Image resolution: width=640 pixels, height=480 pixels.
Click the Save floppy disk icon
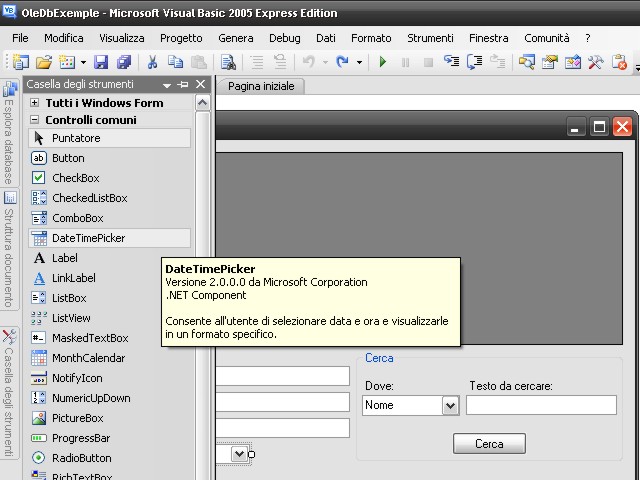(x=101, y=62)
